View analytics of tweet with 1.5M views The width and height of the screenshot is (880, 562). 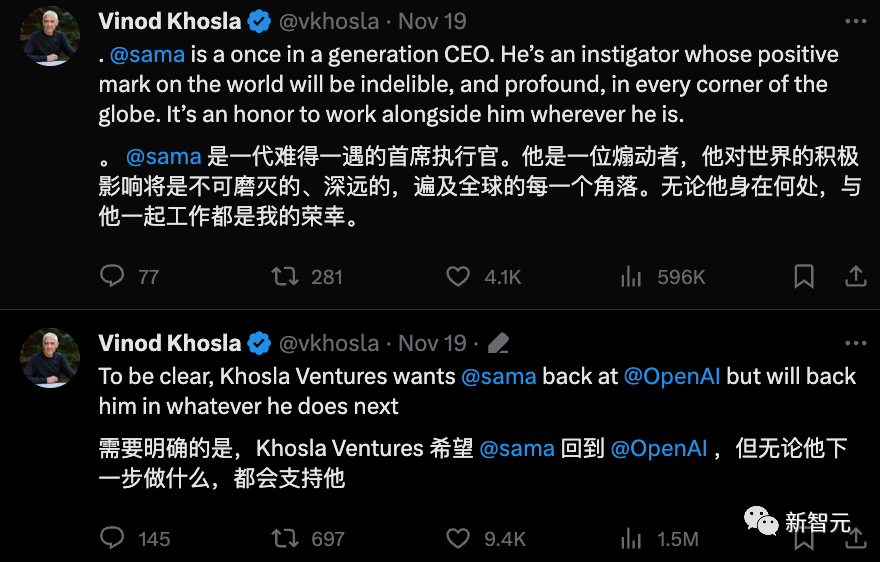631,539
